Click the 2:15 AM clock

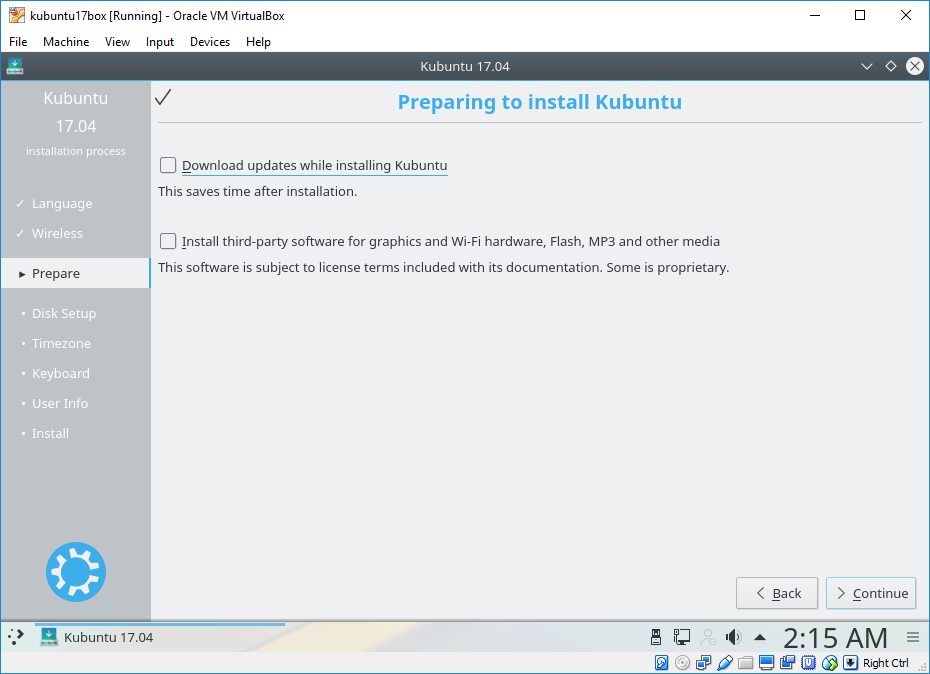point(835,638)
